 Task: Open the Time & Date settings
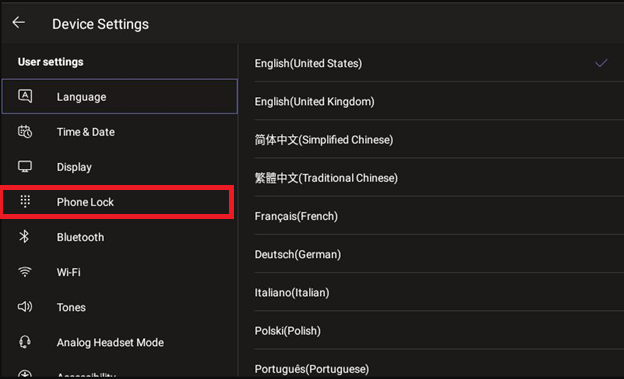click(x=119, y=132)
